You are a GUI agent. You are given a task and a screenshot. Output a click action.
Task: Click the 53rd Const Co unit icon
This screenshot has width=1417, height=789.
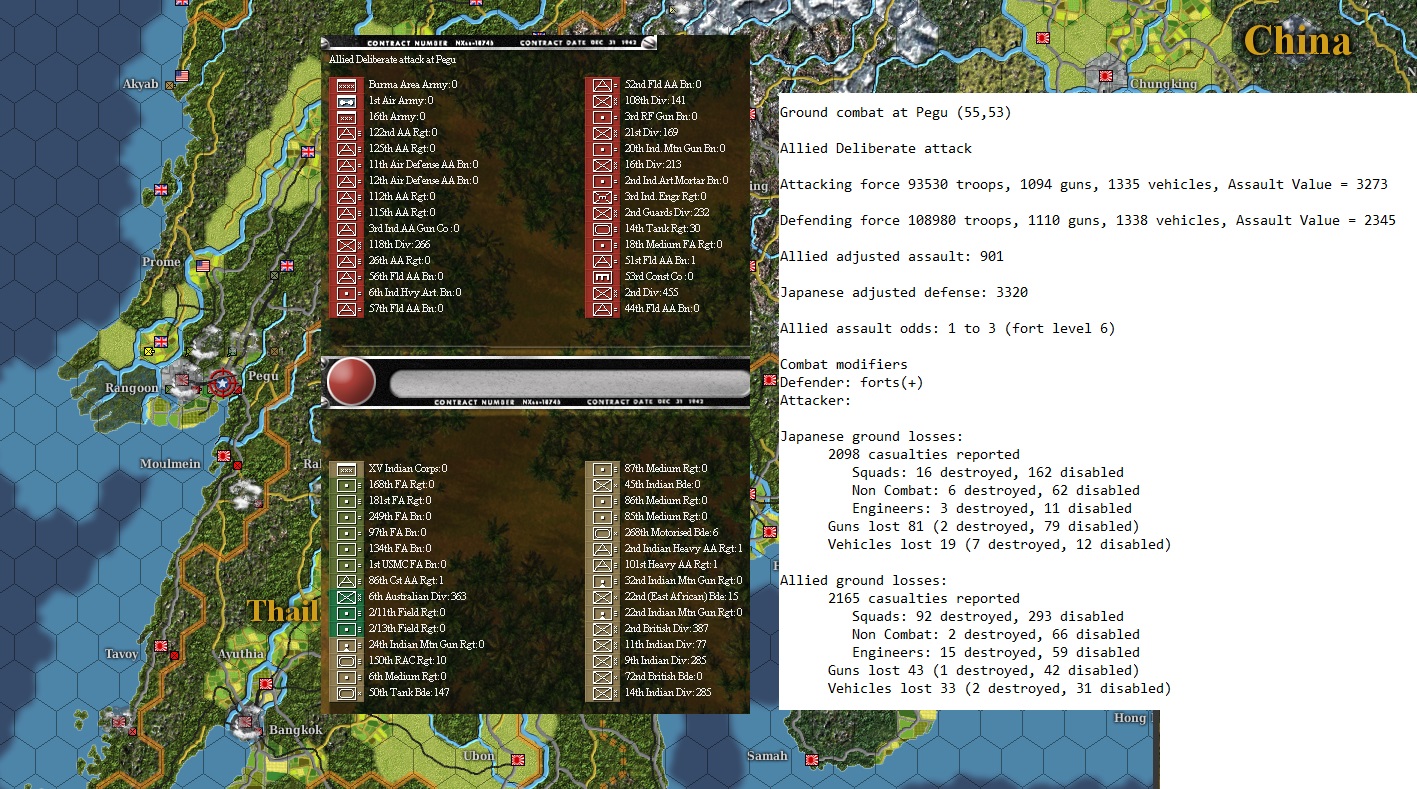click(x=603, y=277)
